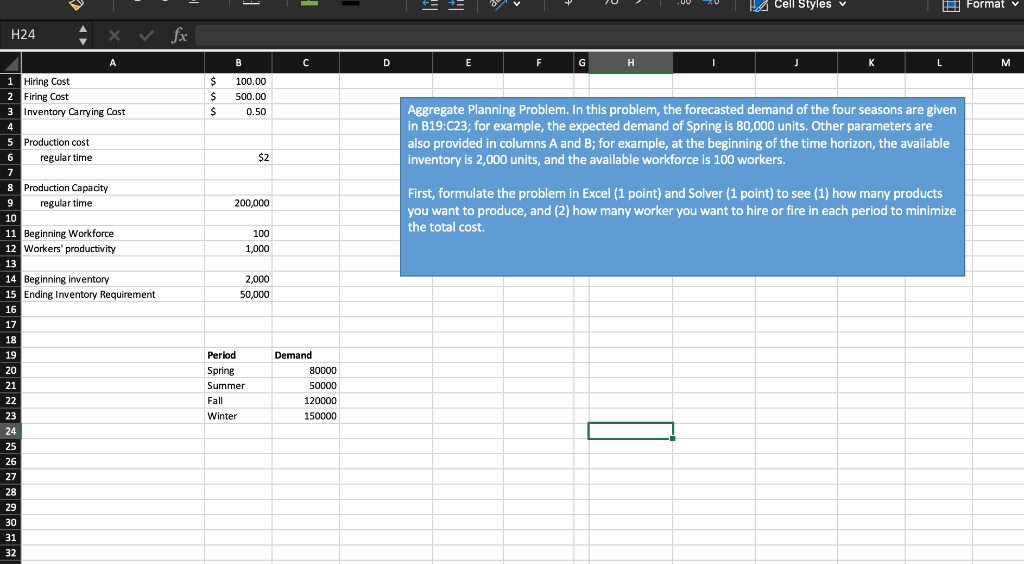Click inside the formula bar field
Screen dimensions: 1024x564
(x=609, y=35)
